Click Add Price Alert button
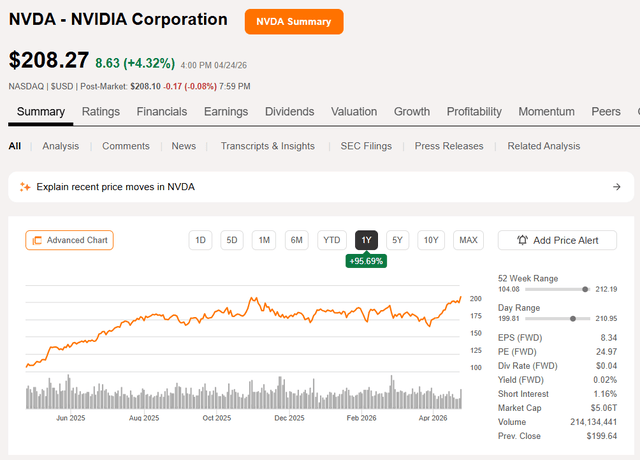 tap(557, 240)
